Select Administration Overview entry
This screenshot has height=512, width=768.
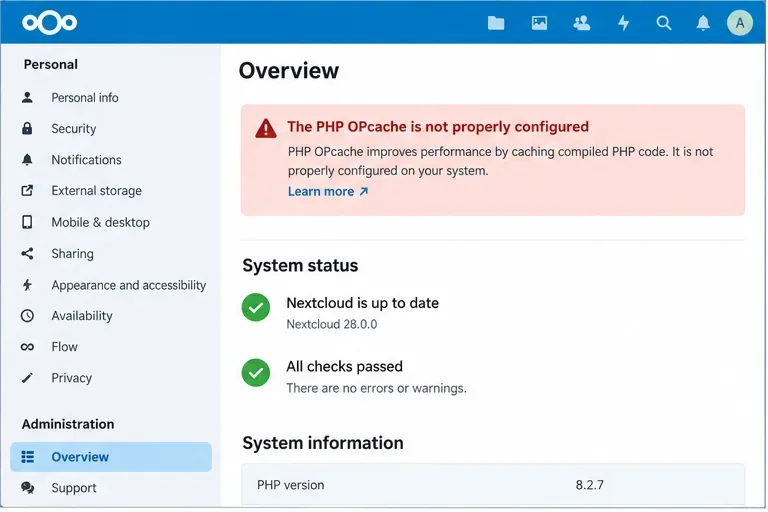point(111,457)
